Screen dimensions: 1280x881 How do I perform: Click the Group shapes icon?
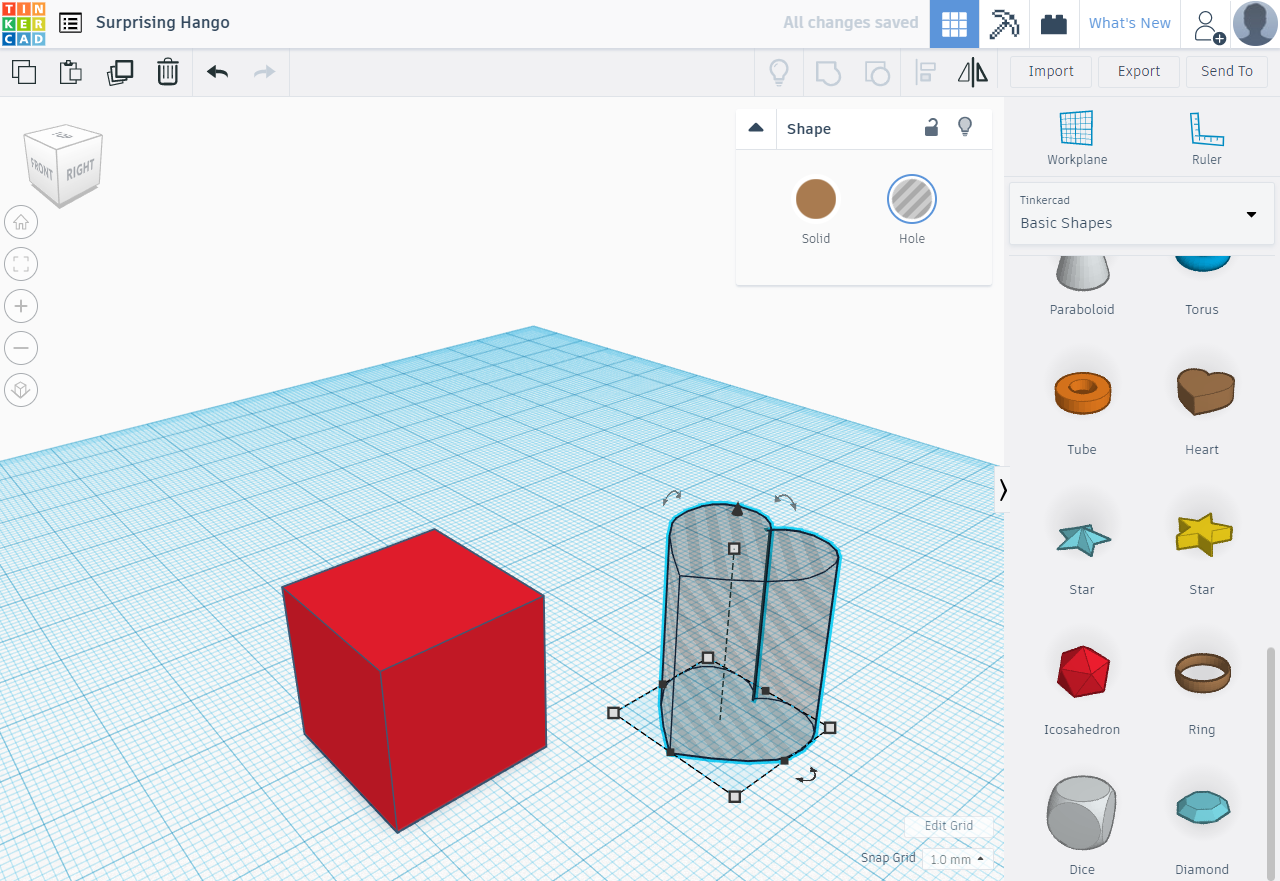pos(828,72)
